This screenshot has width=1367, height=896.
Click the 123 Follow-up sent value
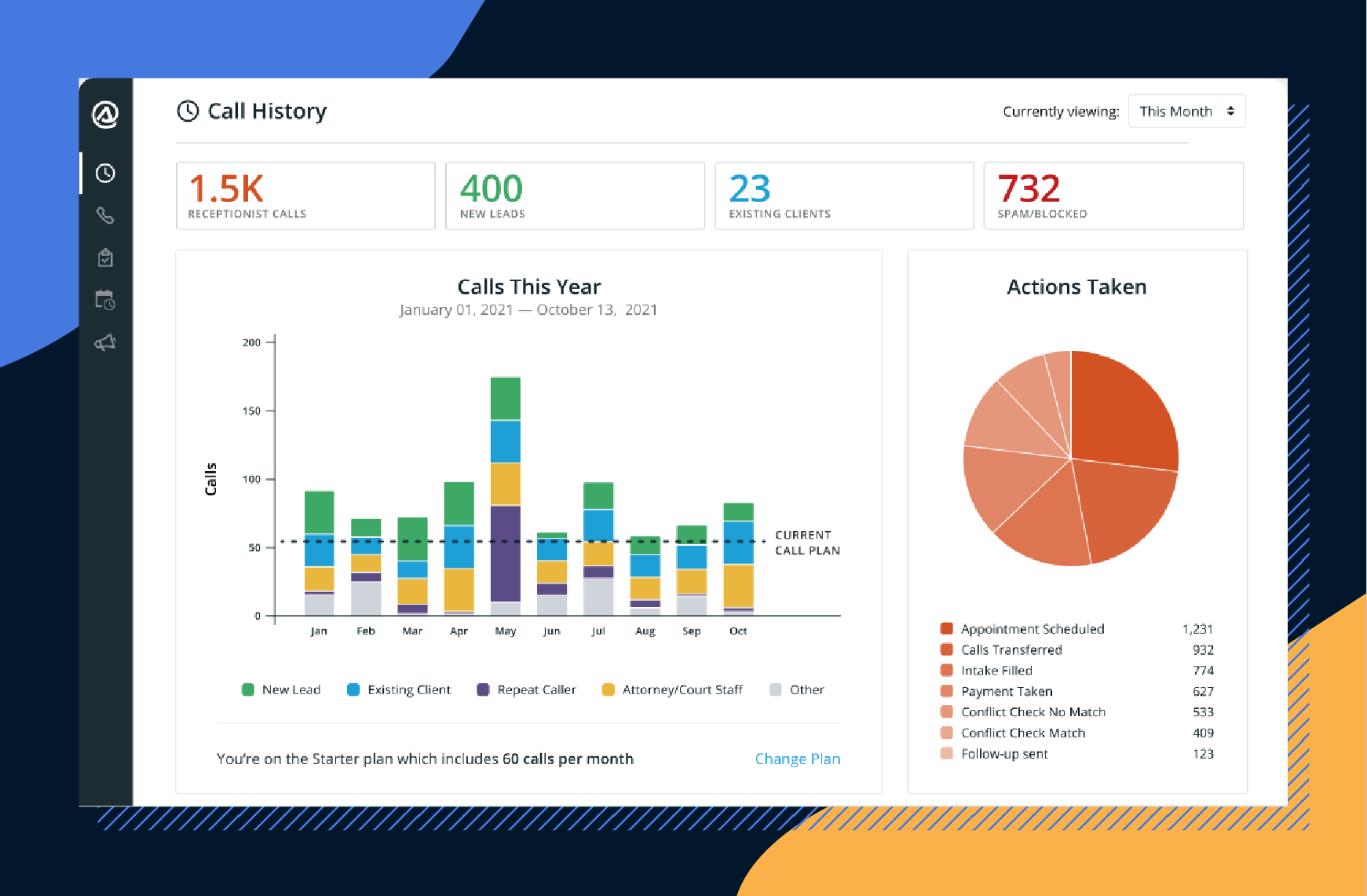[1203, 753]
